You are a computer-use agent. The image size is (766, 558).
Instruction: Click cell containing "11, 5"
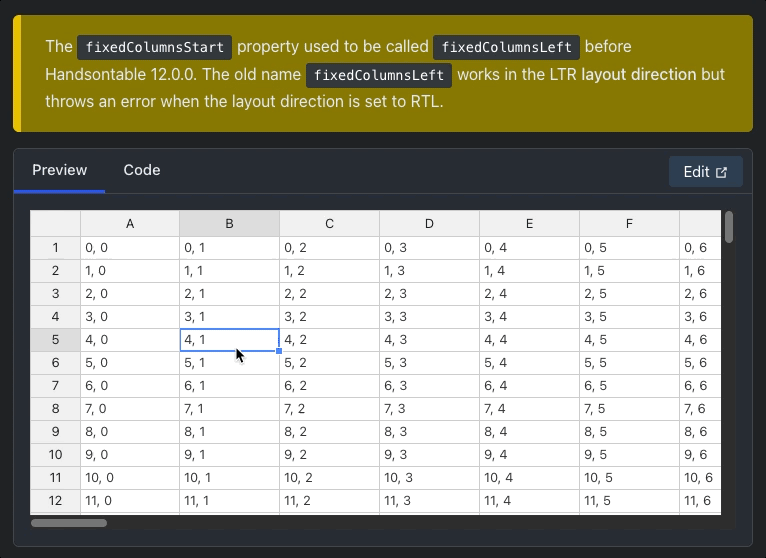click(x=629, y=500)
